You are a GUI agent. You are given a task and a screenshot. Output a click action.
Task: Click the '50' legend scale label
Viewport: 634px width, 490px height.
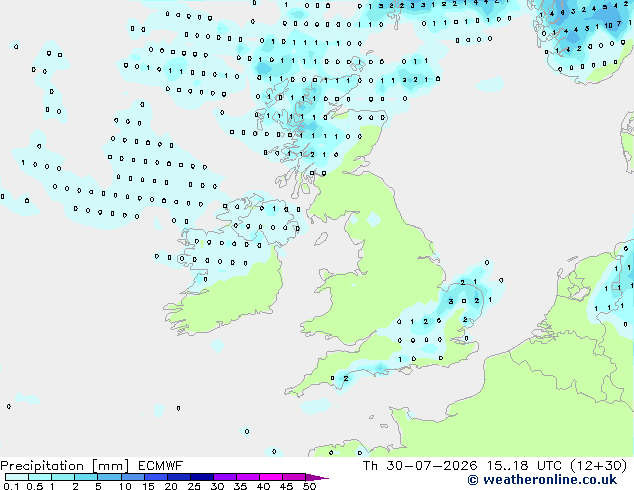[x=309, y=486]
